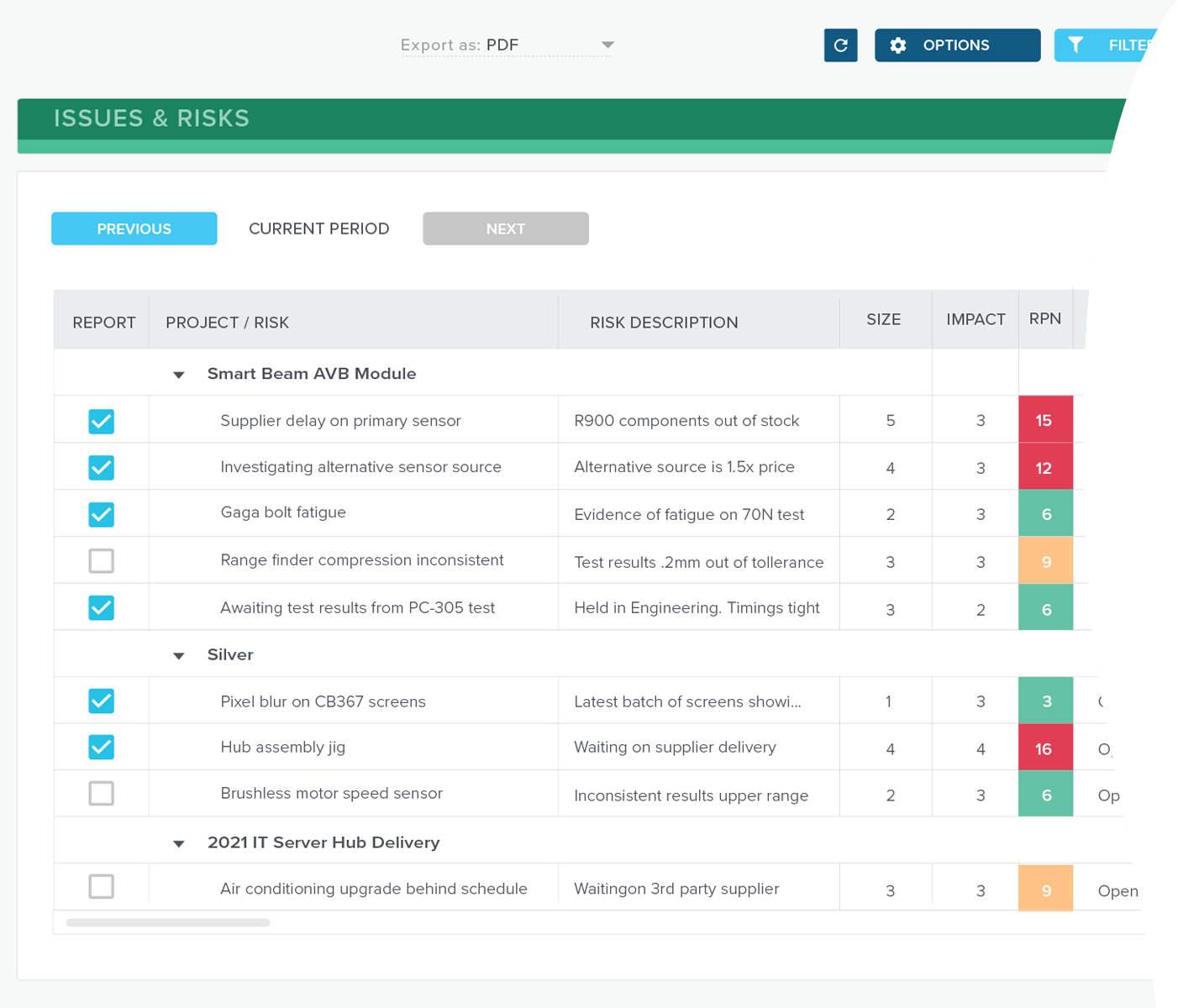Enable Brushless motor speed sensor checkbox
Viewport: 1178px width, 1008px height.
coord(102,794)
